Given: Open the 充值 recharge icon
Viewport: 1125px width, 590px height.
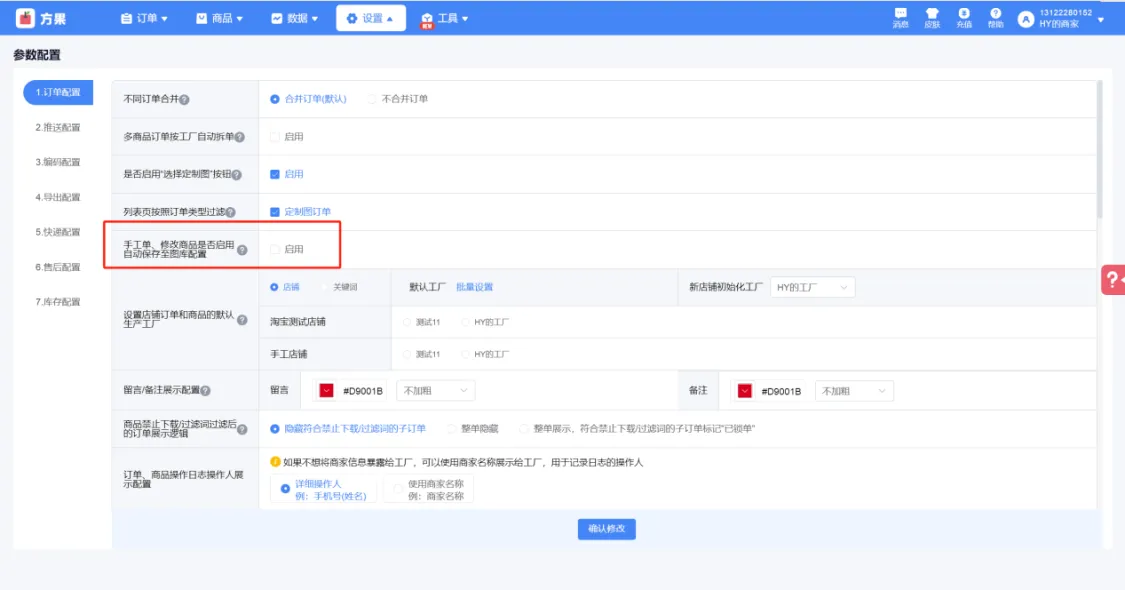Looking at the screenshot, I should (x=964, y=15).
